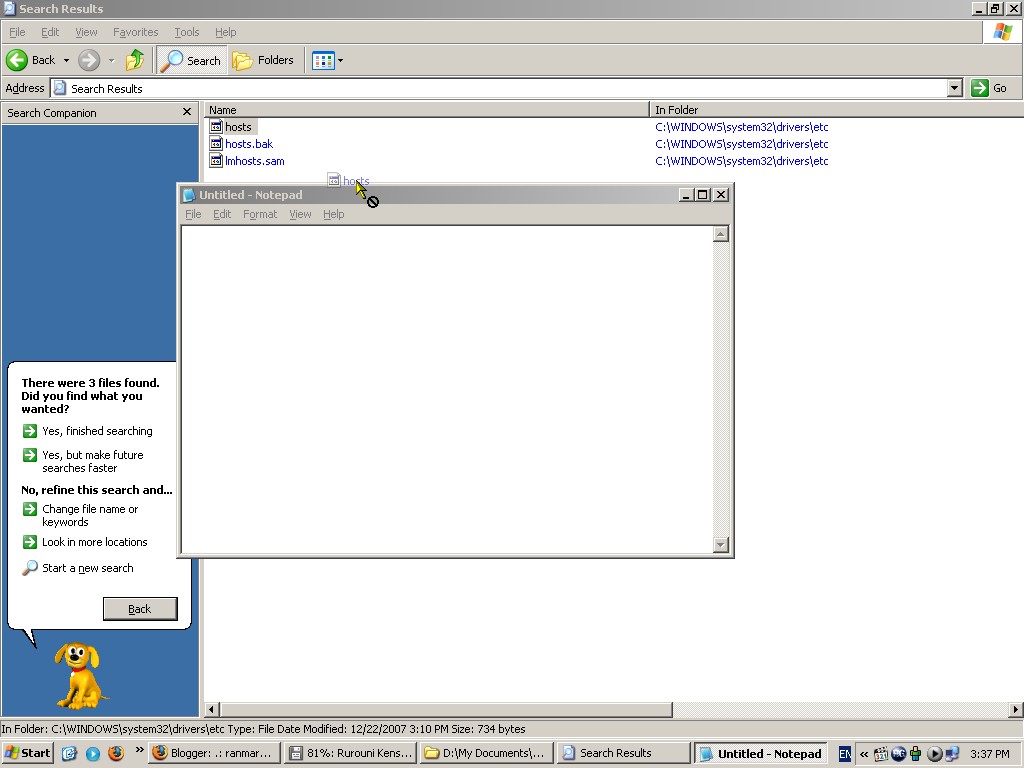Click the Back arrow icon in Explorer toolbar
The height and width of the screenshot is (768, 1024).
click(x=17, y=60)
